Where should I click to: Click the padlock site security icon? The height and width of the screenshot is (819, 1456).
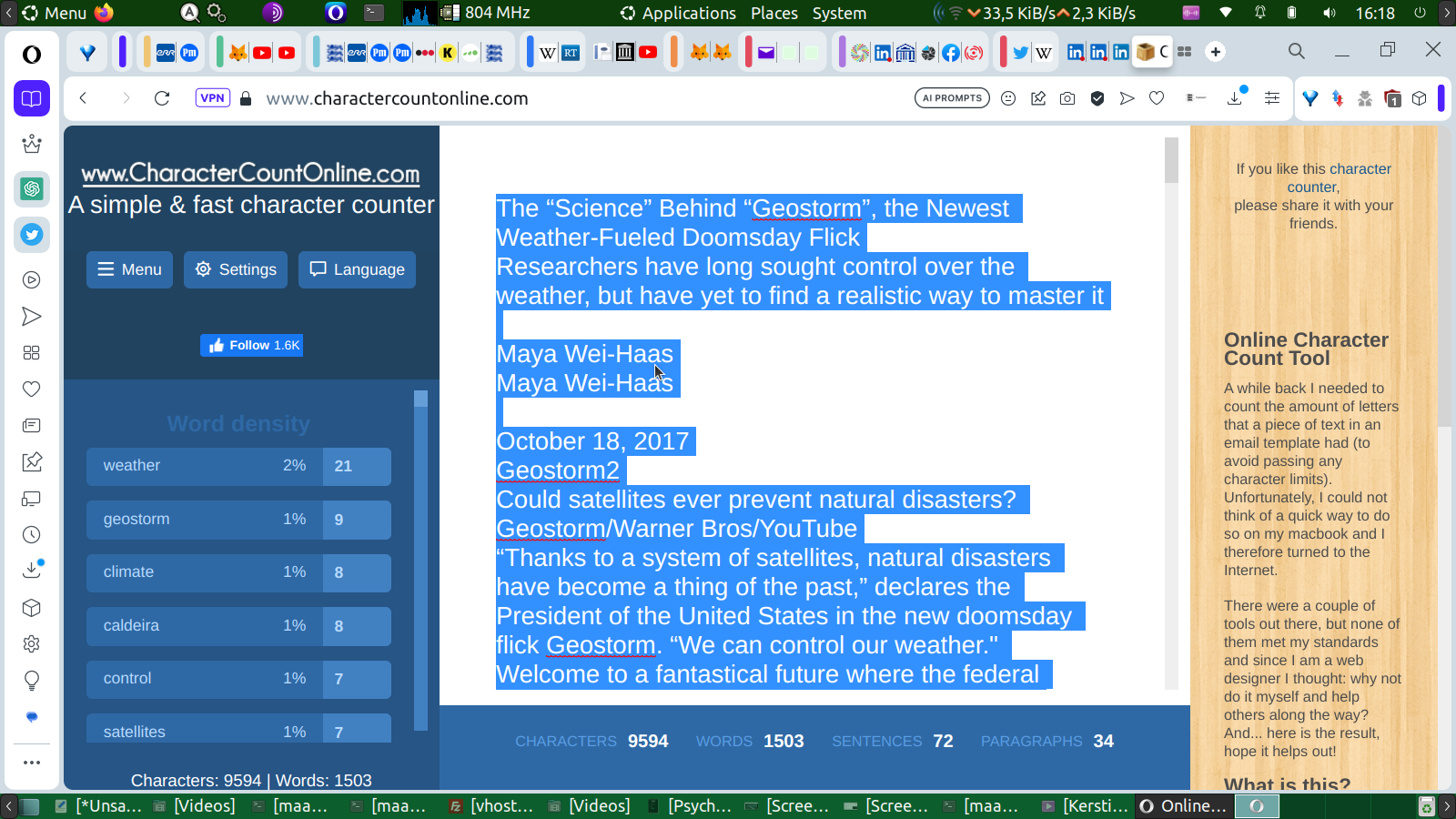pos(246,98)
